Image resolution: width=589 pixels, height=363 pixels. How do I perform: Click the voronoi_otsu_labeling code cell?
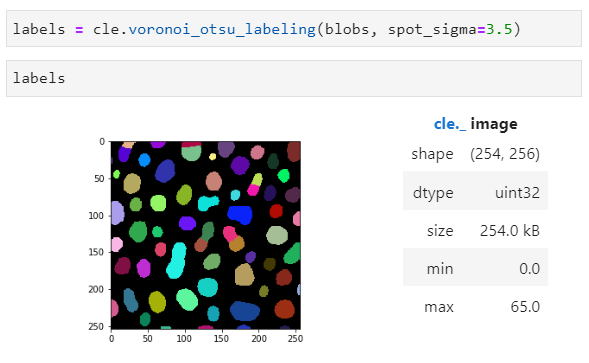coord(294,29)
